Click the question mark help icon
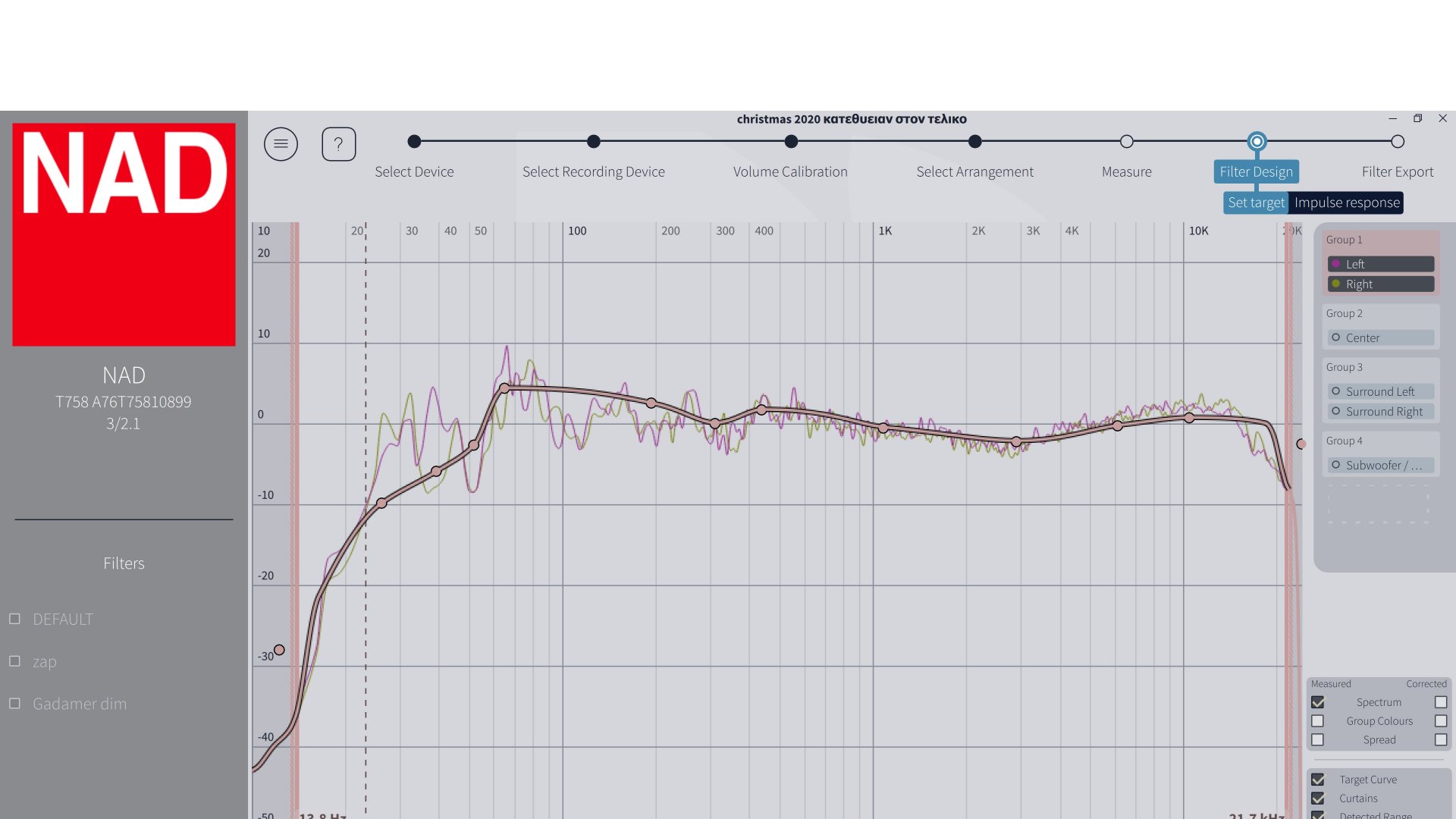1456x819 pixels. click(338, 144)
